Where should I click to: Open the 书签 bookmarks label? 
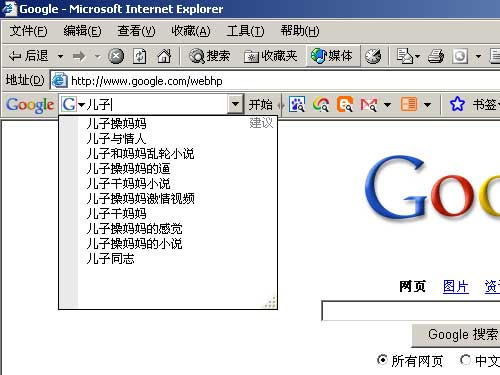(485, 105)
